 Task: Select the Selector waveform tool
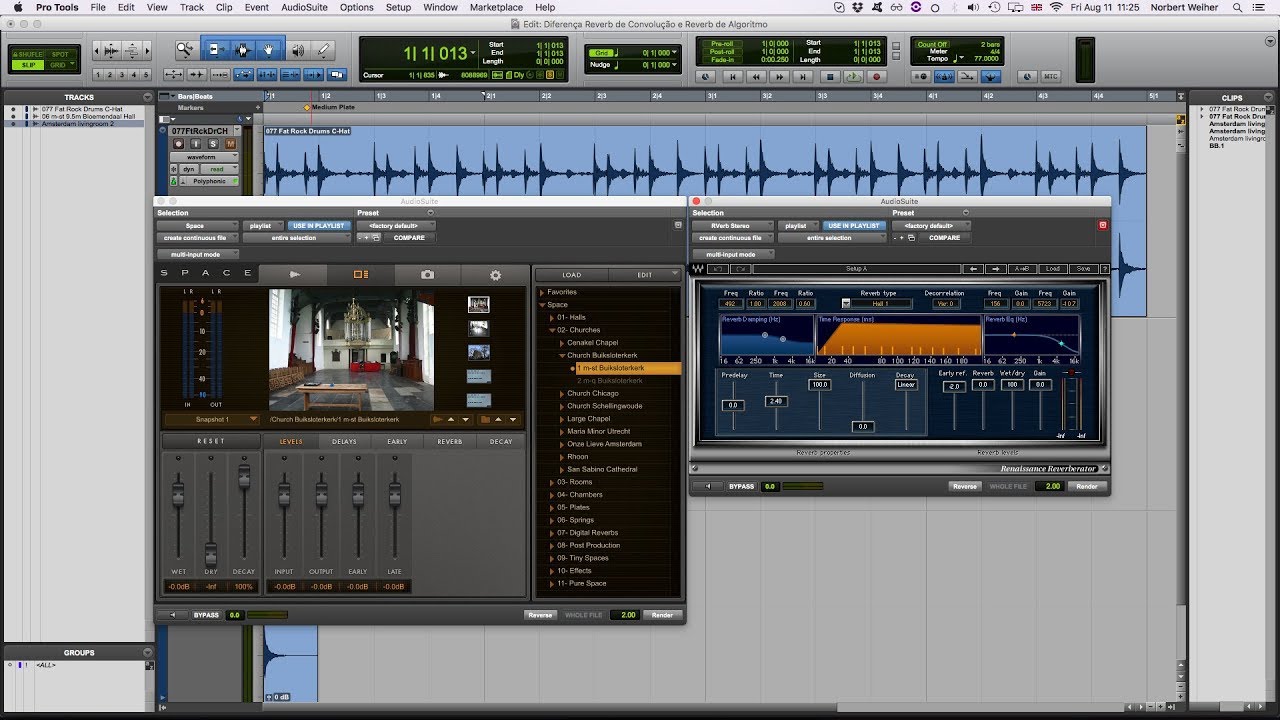click(x=241, y=49)
